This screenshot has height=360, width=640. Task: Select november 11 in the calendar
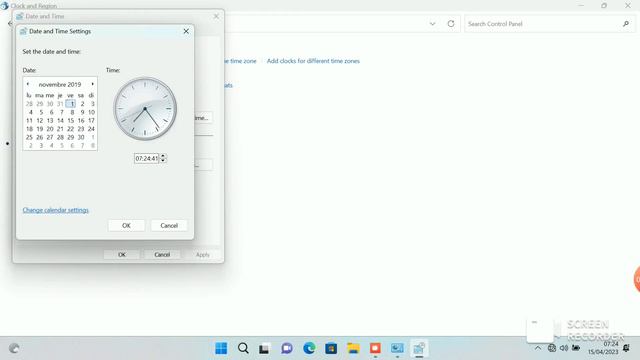[x=29, y=120]
